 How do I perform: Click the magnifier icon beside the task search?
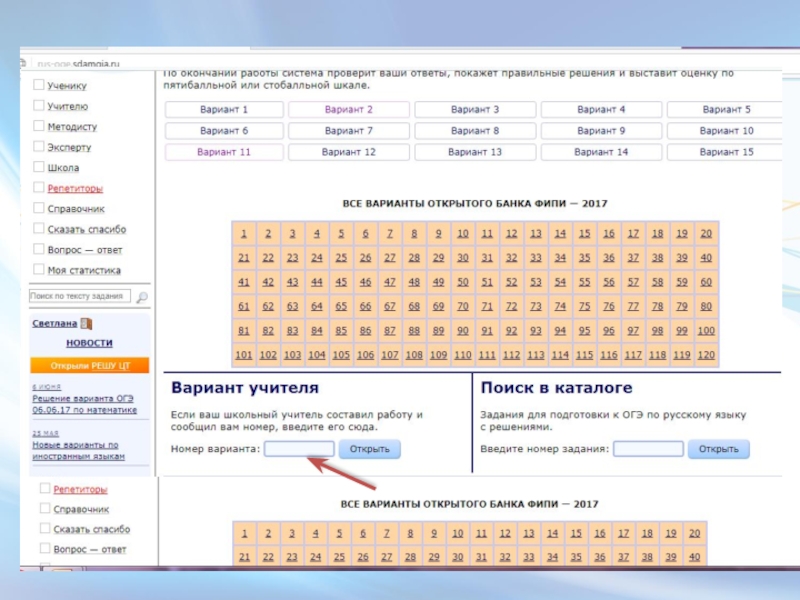(142, 297)
